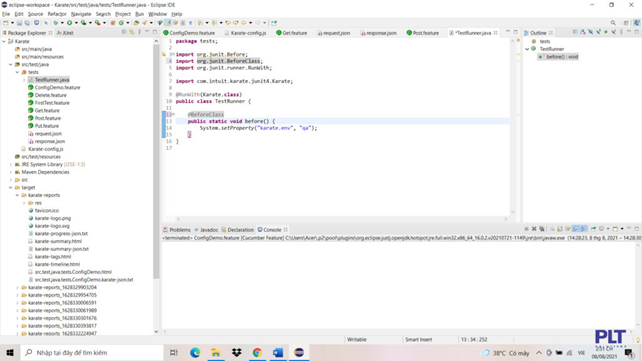Click the Open Type toolbar icon

[x=136, y=23]
